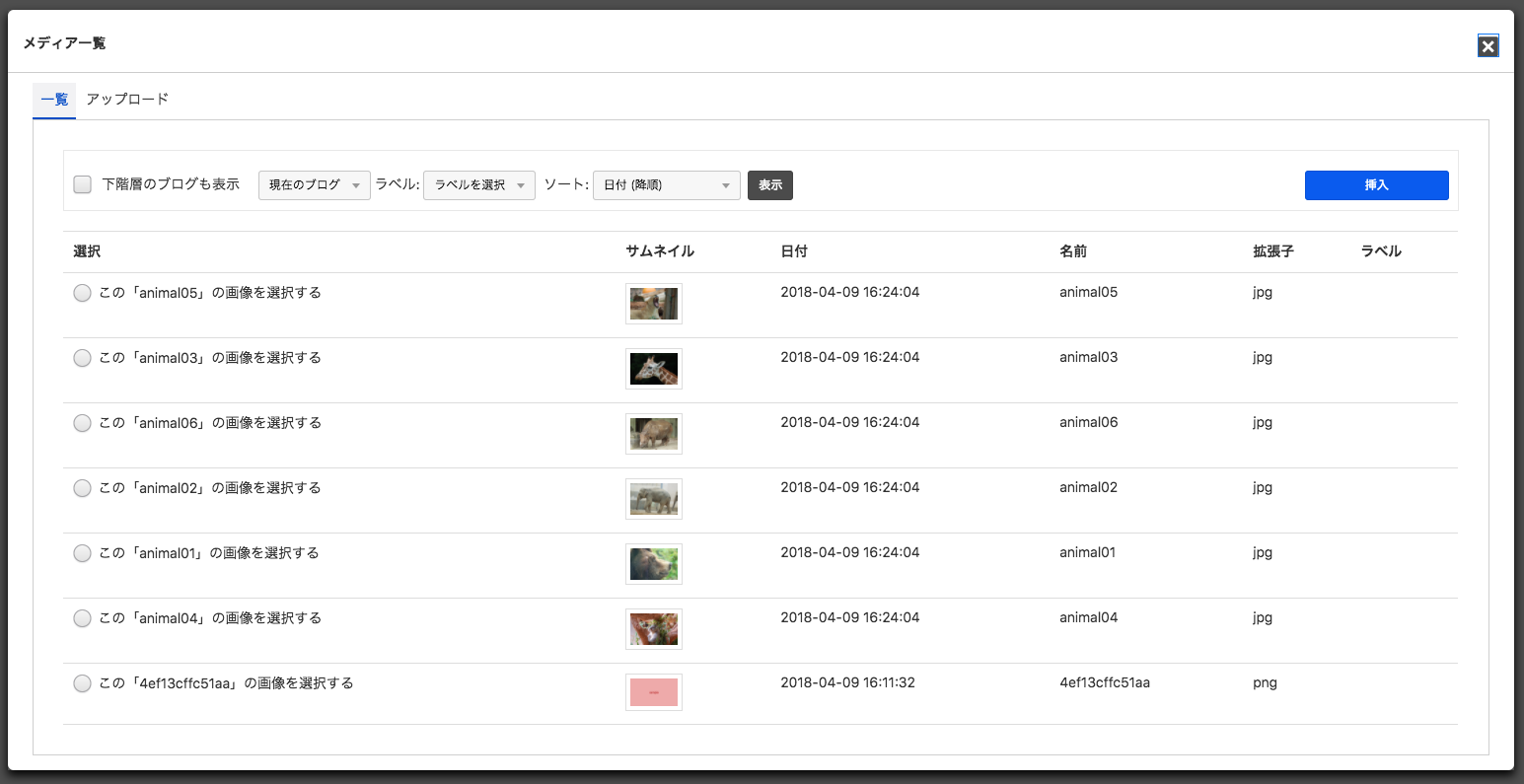Select the animal05 image radio button
Viewport: 1524px width, 784px height.
[83, 293]
